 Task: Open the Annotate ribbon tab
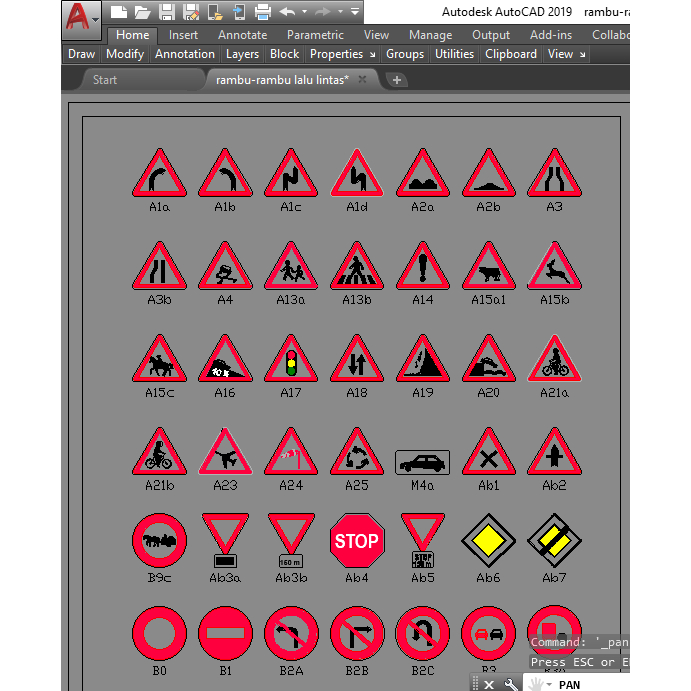[242, 35]
